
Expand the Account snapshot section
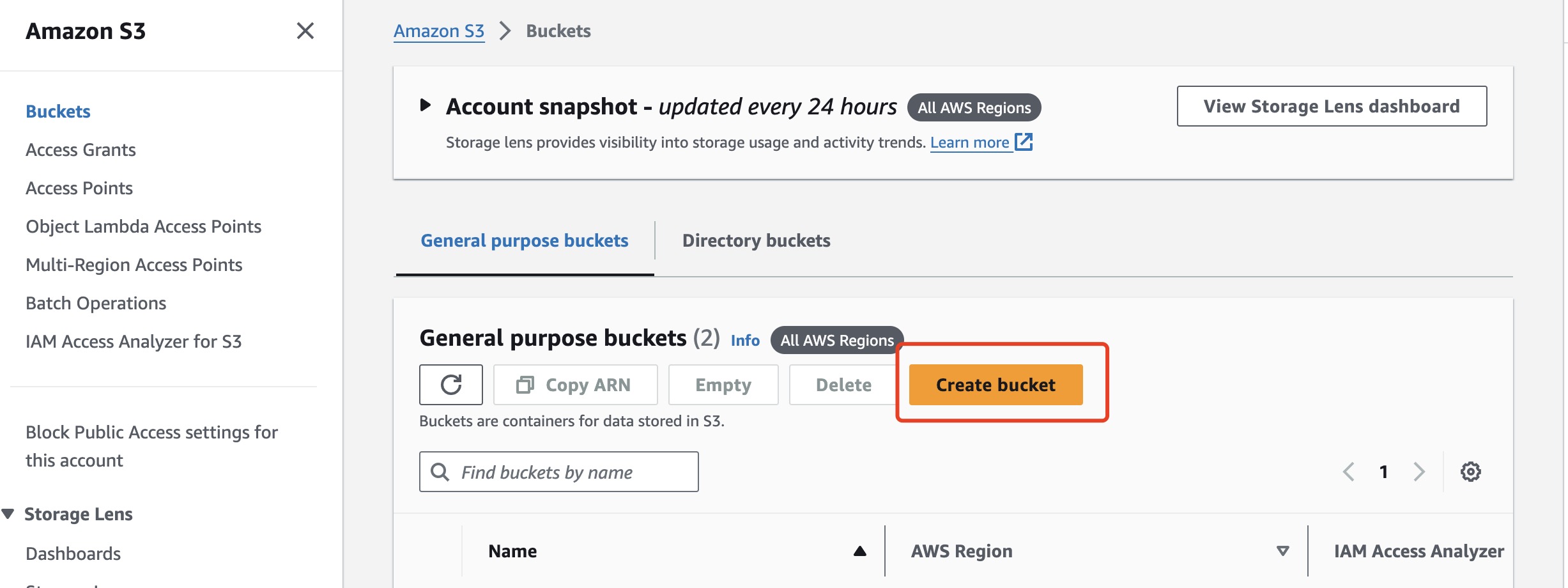(x=426, y=105)
